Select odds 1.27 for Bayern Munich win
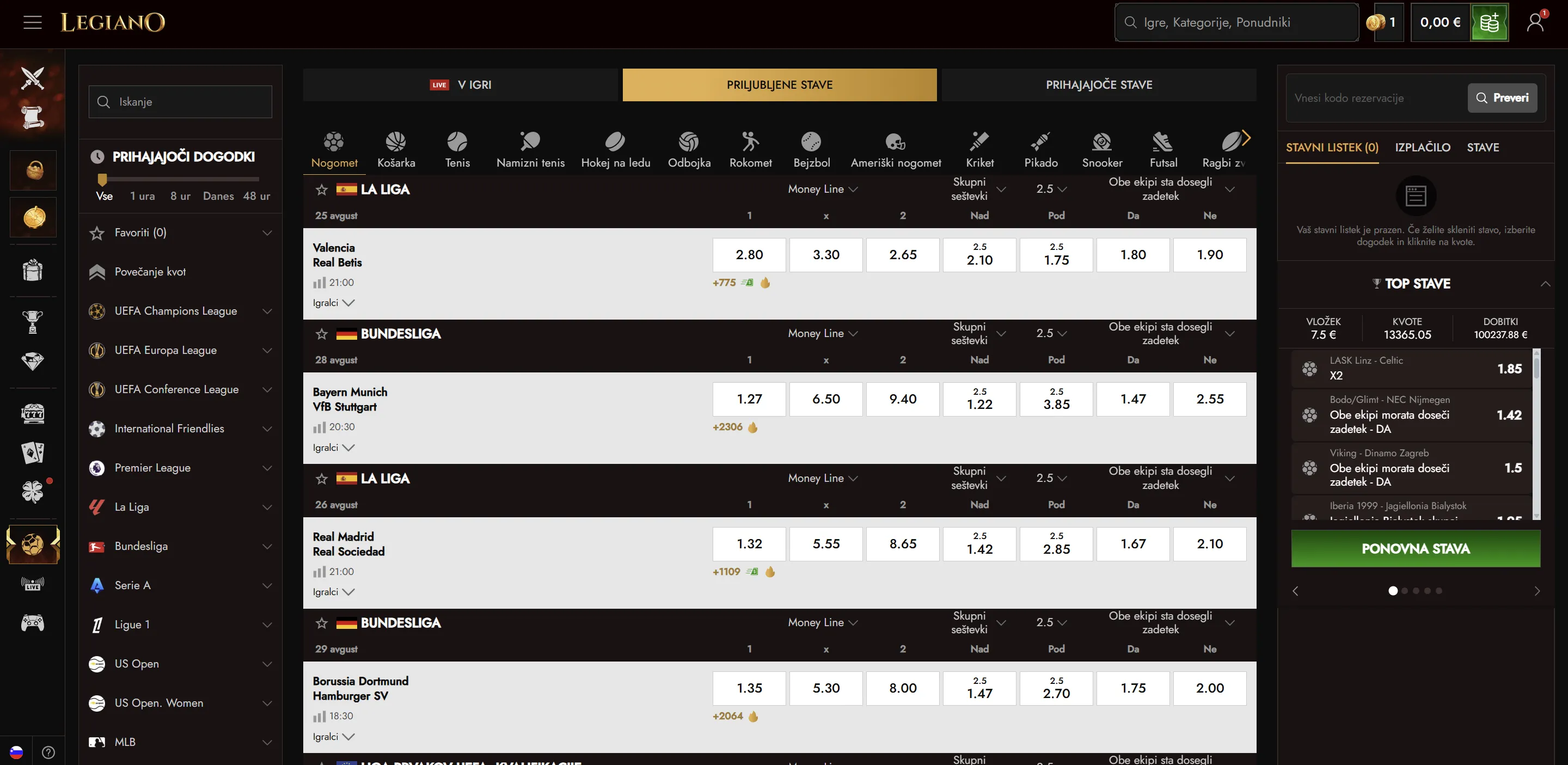Image resolution: width=1568 pixels, height=765 pixels. (749, 399)
